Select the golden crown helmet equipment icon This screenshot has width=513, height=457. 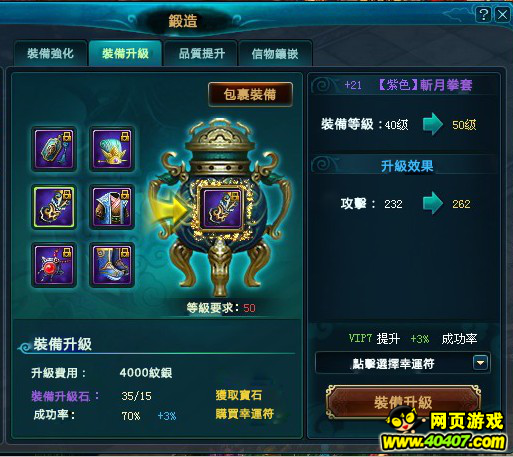[112, 149]
